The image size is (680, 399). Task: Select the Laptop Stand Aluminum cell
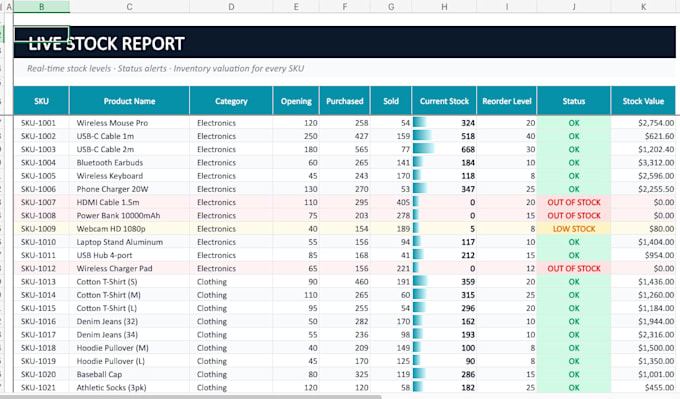[x=129, y=242]
